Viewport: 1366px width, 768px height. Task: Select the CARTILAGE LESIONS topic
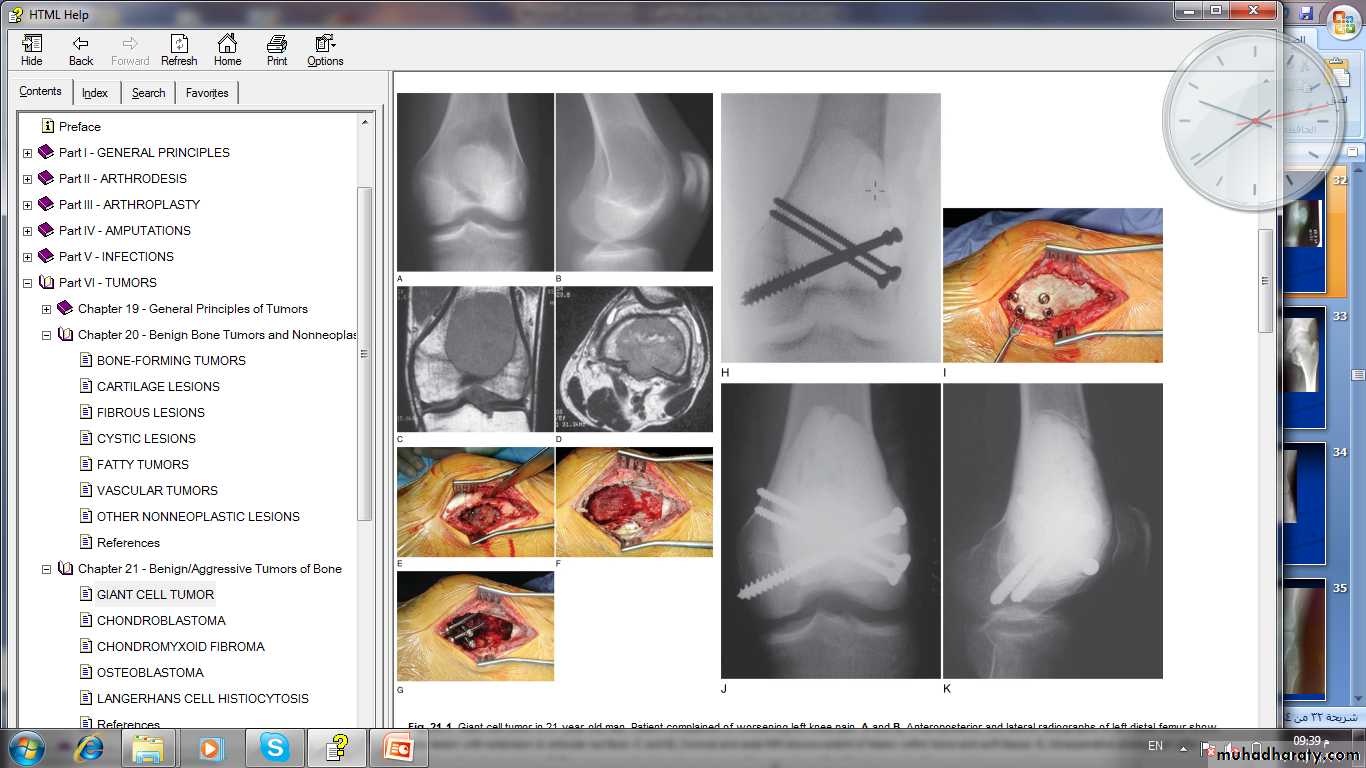[158, 387]
